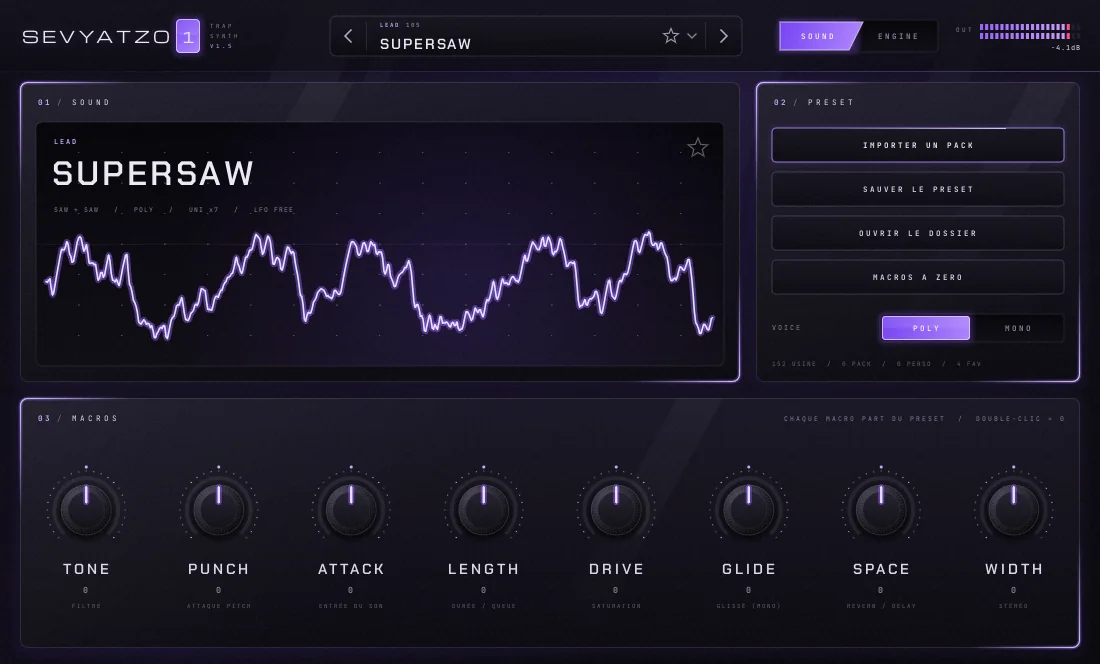The image size is (1100, 664).
Task: Click Sauver le Preset button
Action: [x=918, y=189]
